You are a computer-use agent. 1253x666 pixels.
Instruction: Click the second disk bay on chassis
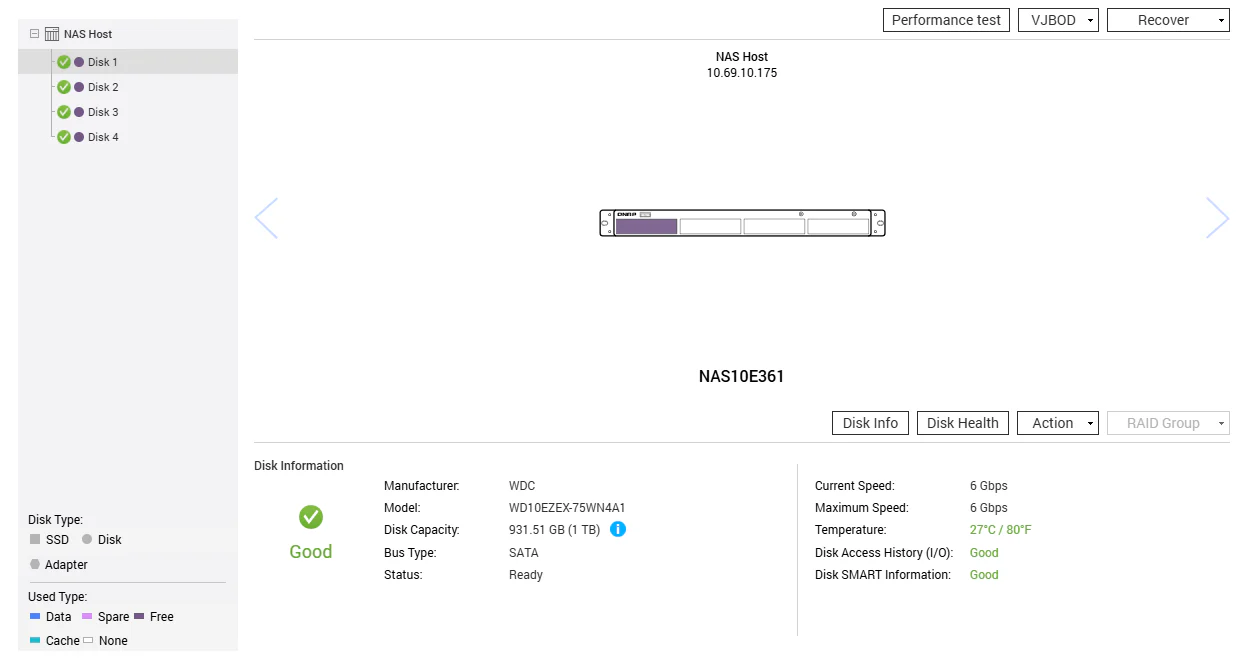710,226
